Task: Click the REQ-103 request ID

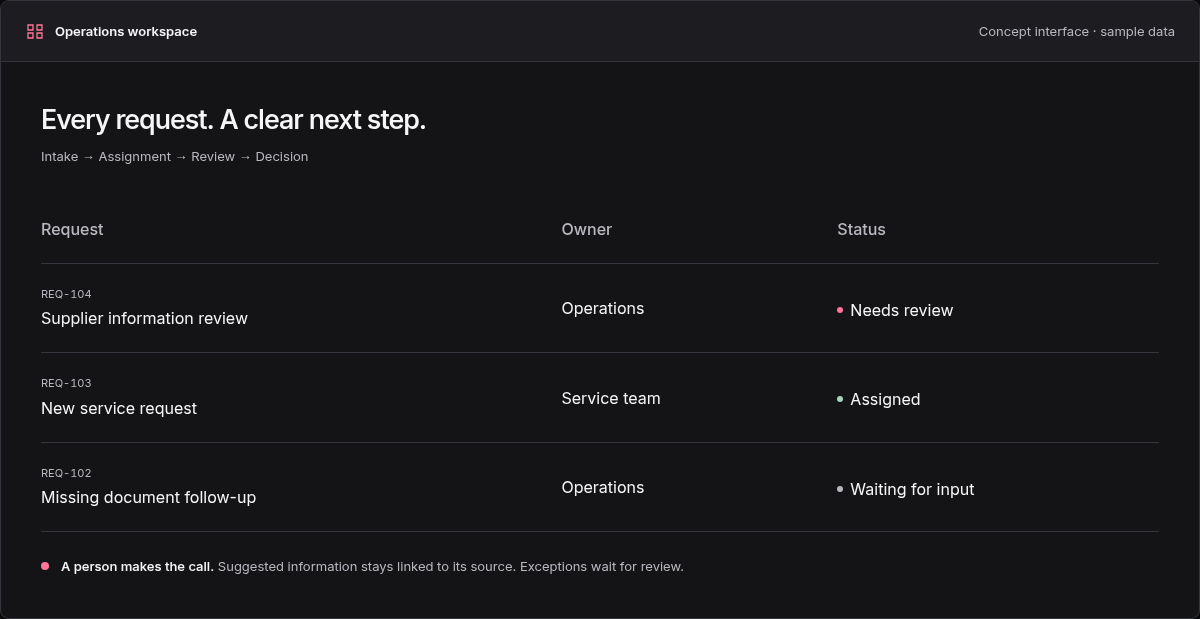Action: pyautogui.click(x=66, y=383)
